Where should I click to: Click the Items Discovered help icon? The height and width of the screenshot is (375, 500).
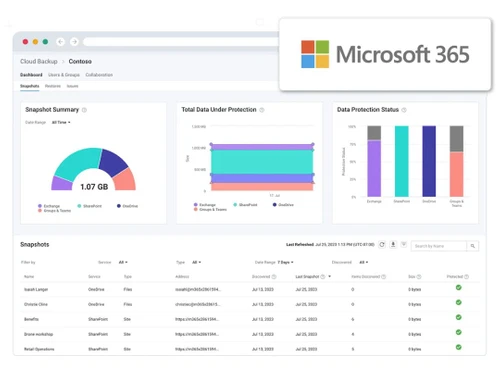tap(384, 277)
